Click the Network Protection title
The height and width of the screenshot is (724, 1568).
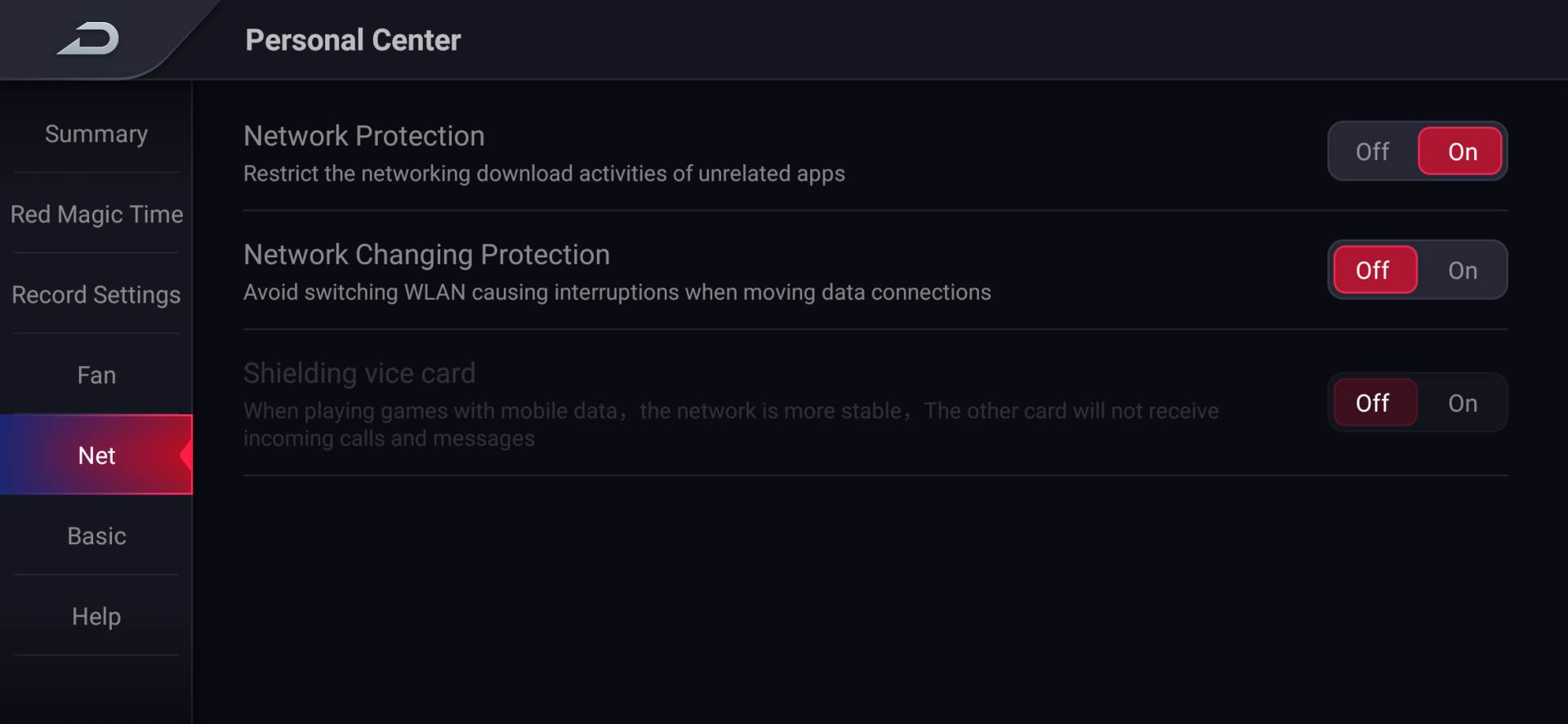(x=364, y=136)
